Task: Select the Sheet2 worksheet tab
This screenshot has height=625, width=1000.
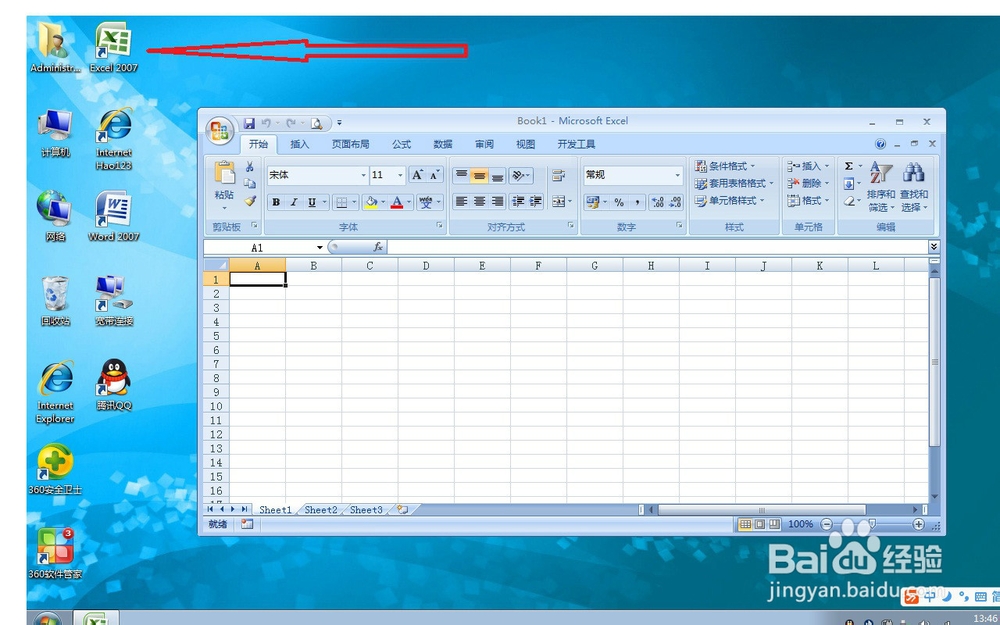Action: [320, 510]
